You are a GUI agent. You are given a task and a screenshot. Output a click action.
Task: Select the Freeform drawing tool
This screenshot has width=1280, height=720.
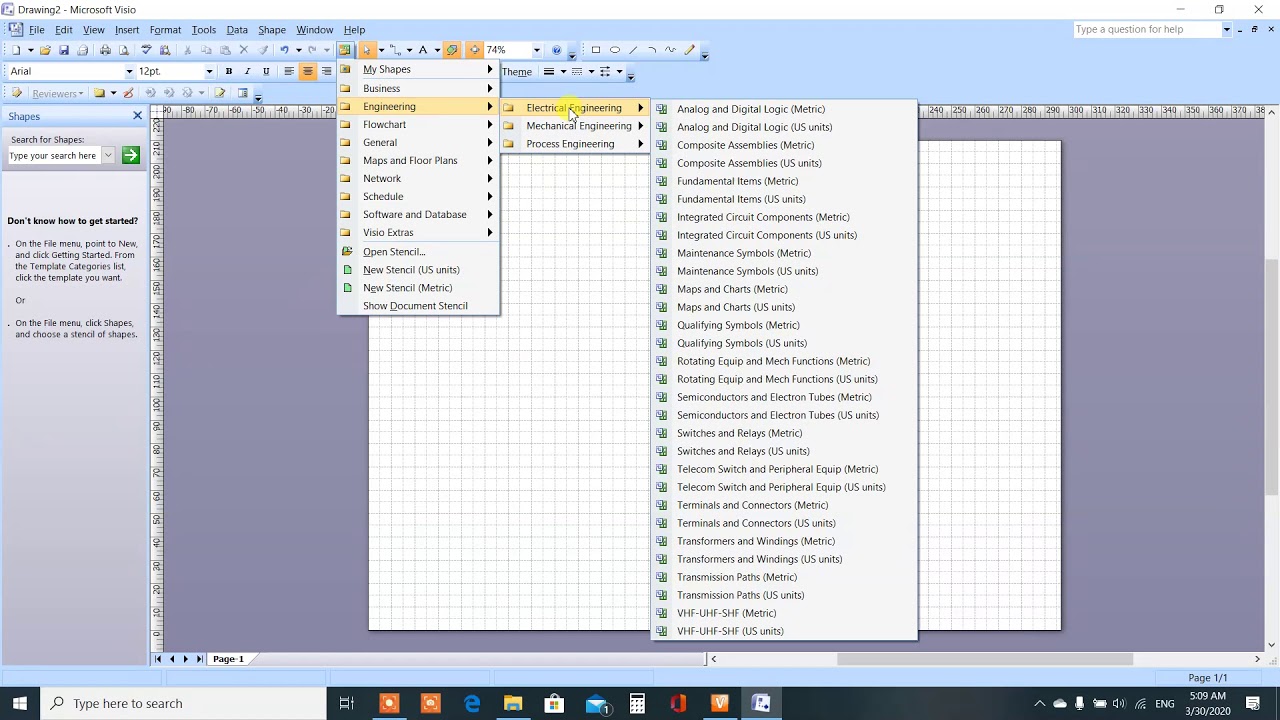click(x=671, y=50)
